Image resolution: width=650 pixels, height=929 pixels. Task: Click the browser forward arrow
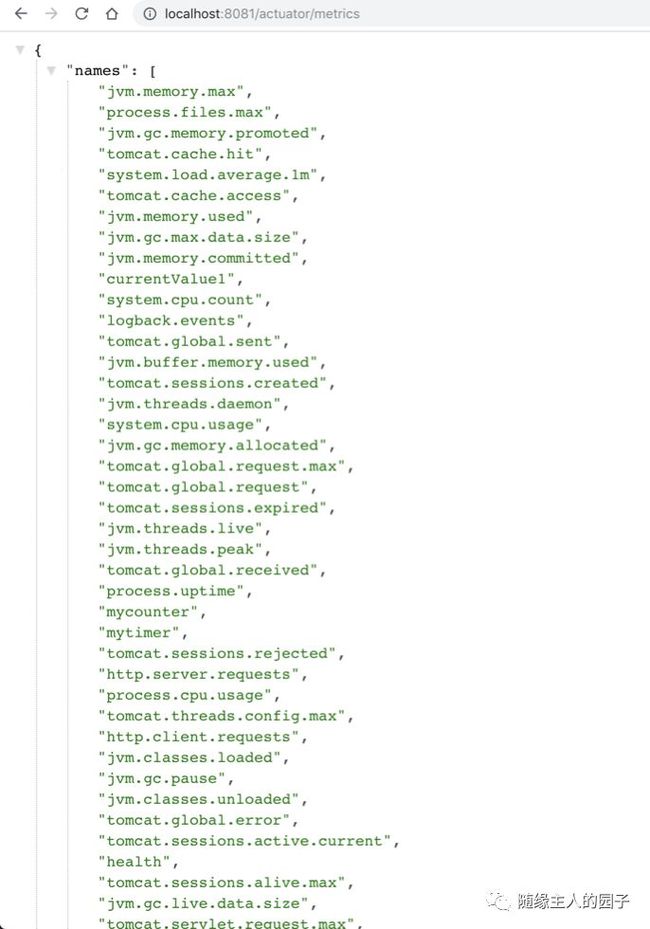[52, 14]
